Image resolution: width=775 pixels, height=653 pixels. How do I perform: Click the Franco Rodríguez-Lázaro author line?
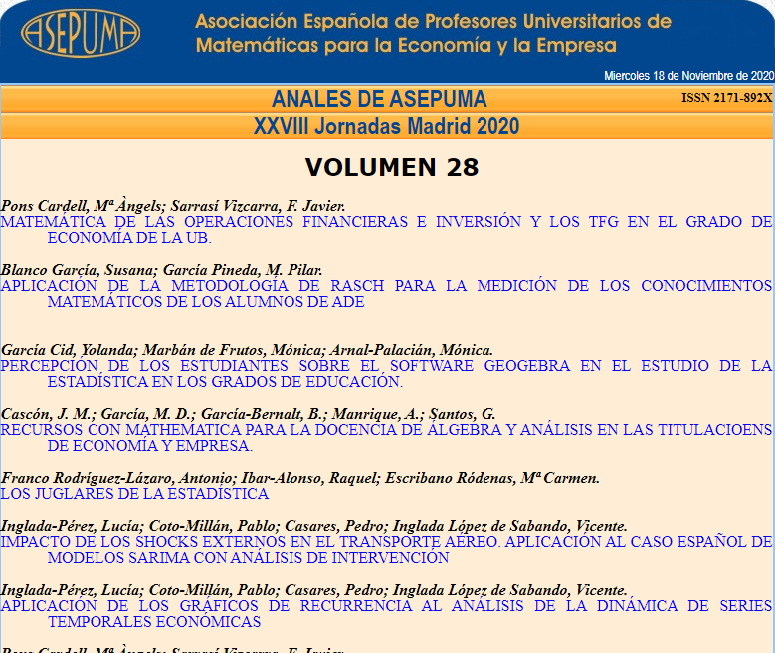300,478
